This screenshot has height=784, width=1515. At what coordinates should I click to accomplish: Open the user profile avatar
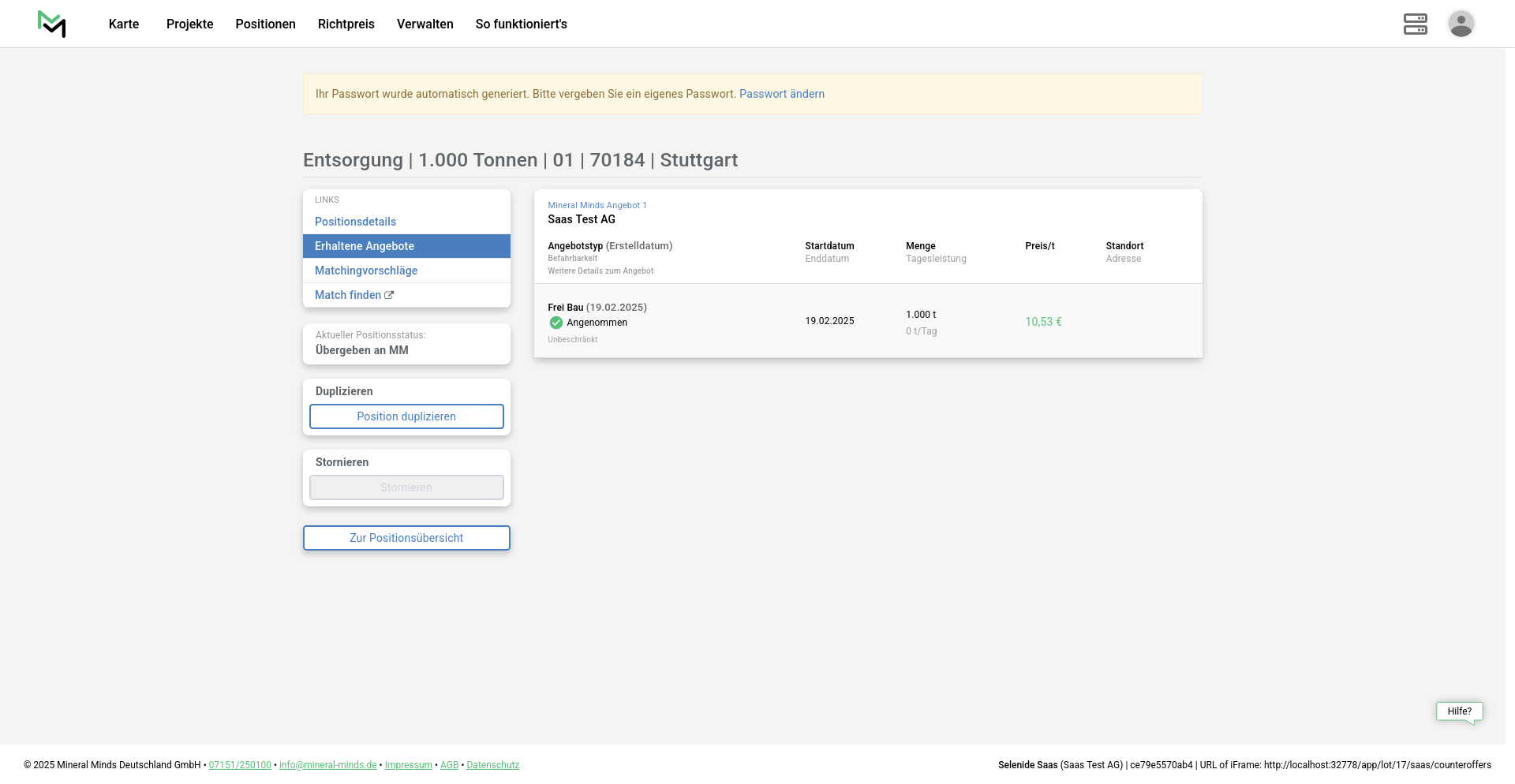[1461, 24]
